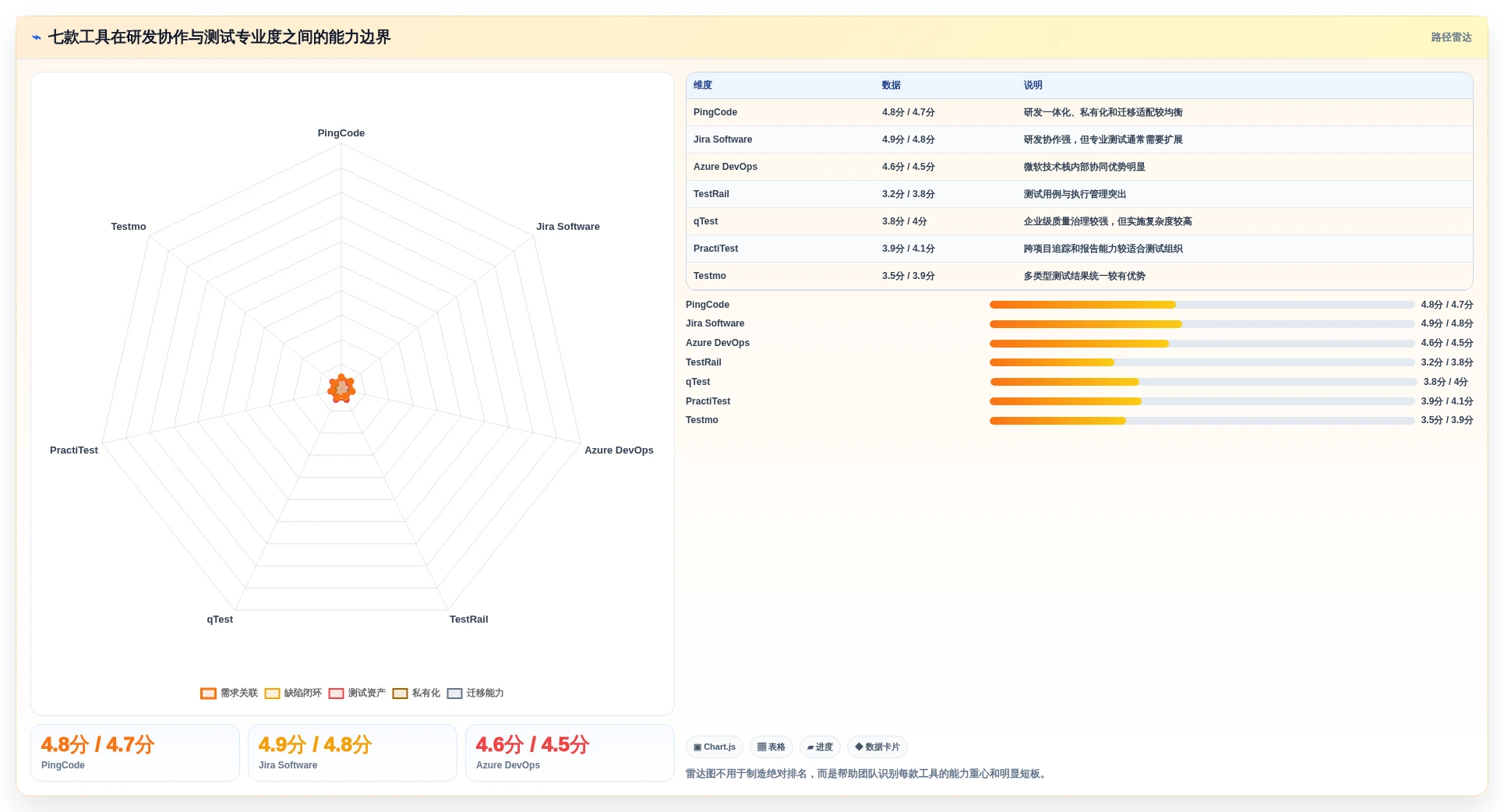
Task: Open the PingCode score card
Action: click(x=135, y=753)
